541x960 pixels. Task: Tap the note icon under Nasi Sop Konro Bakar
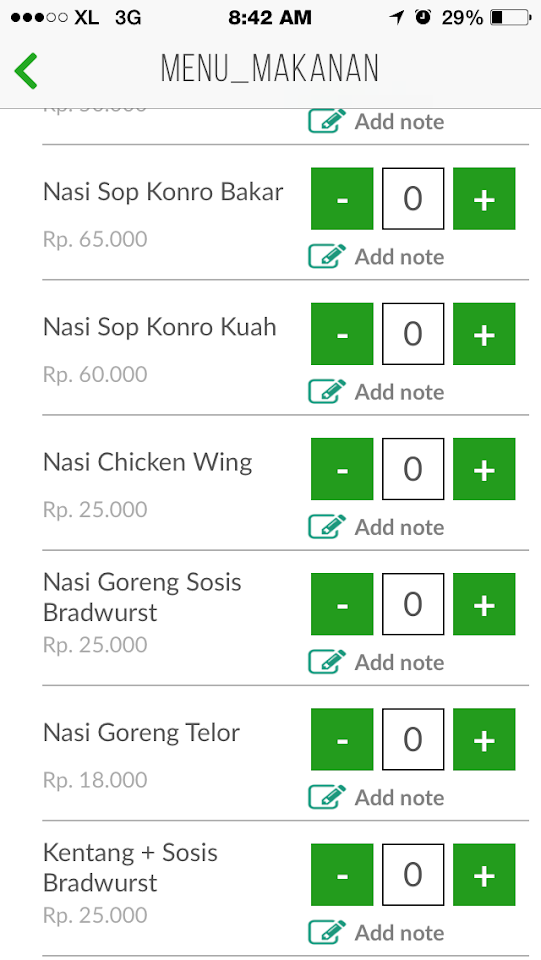(327, 257)
